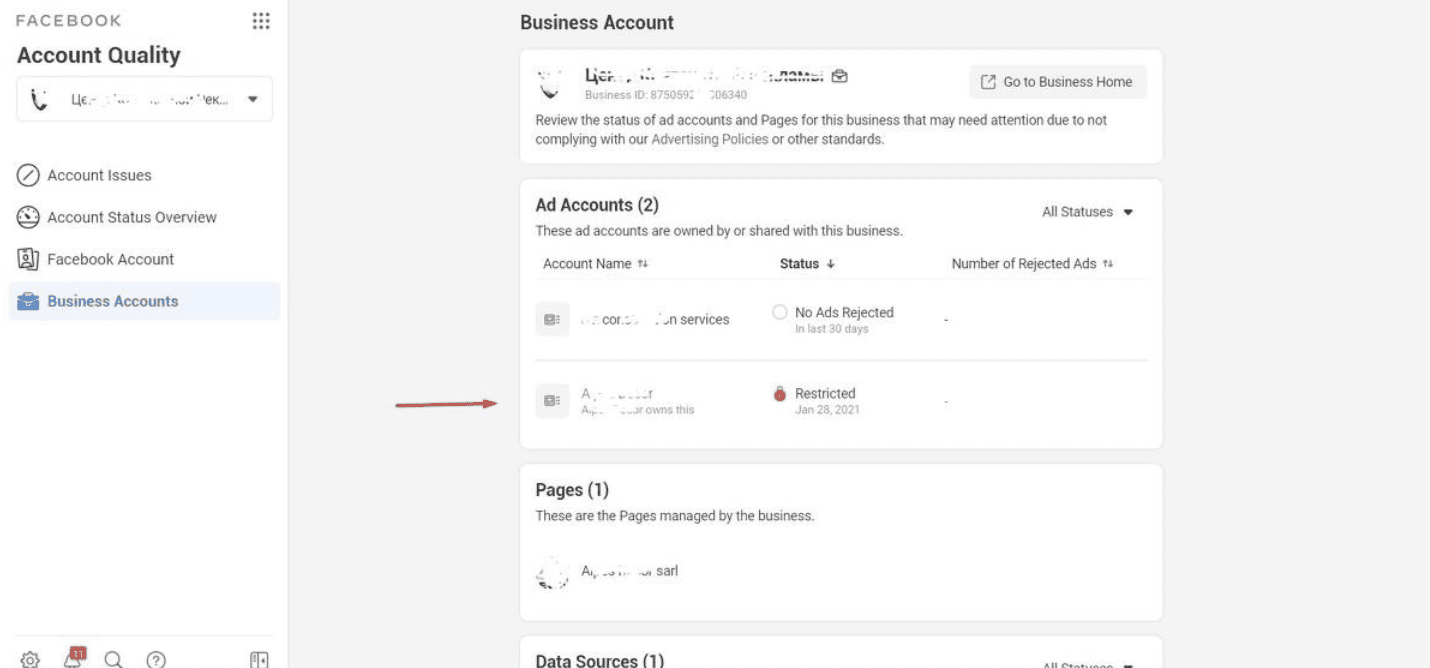This screenshot has height=668, width=1430.
Task: Open the Facebook tools grid menu
Action: tap(261, 21)
